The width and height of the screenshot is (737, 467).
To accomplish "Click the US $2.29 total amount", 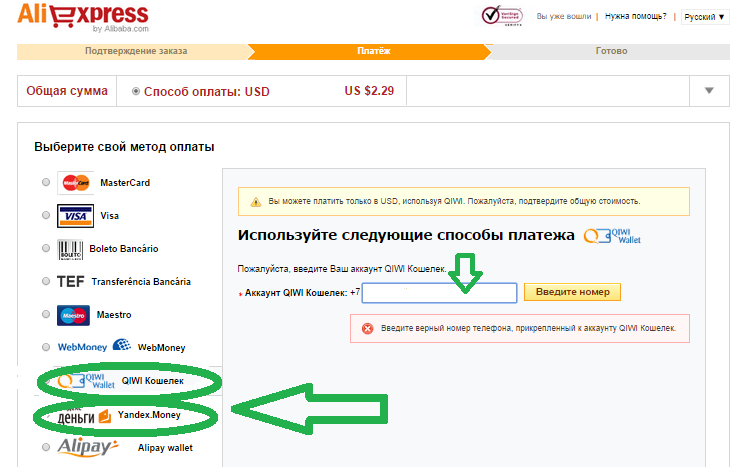I will [369, 91].
